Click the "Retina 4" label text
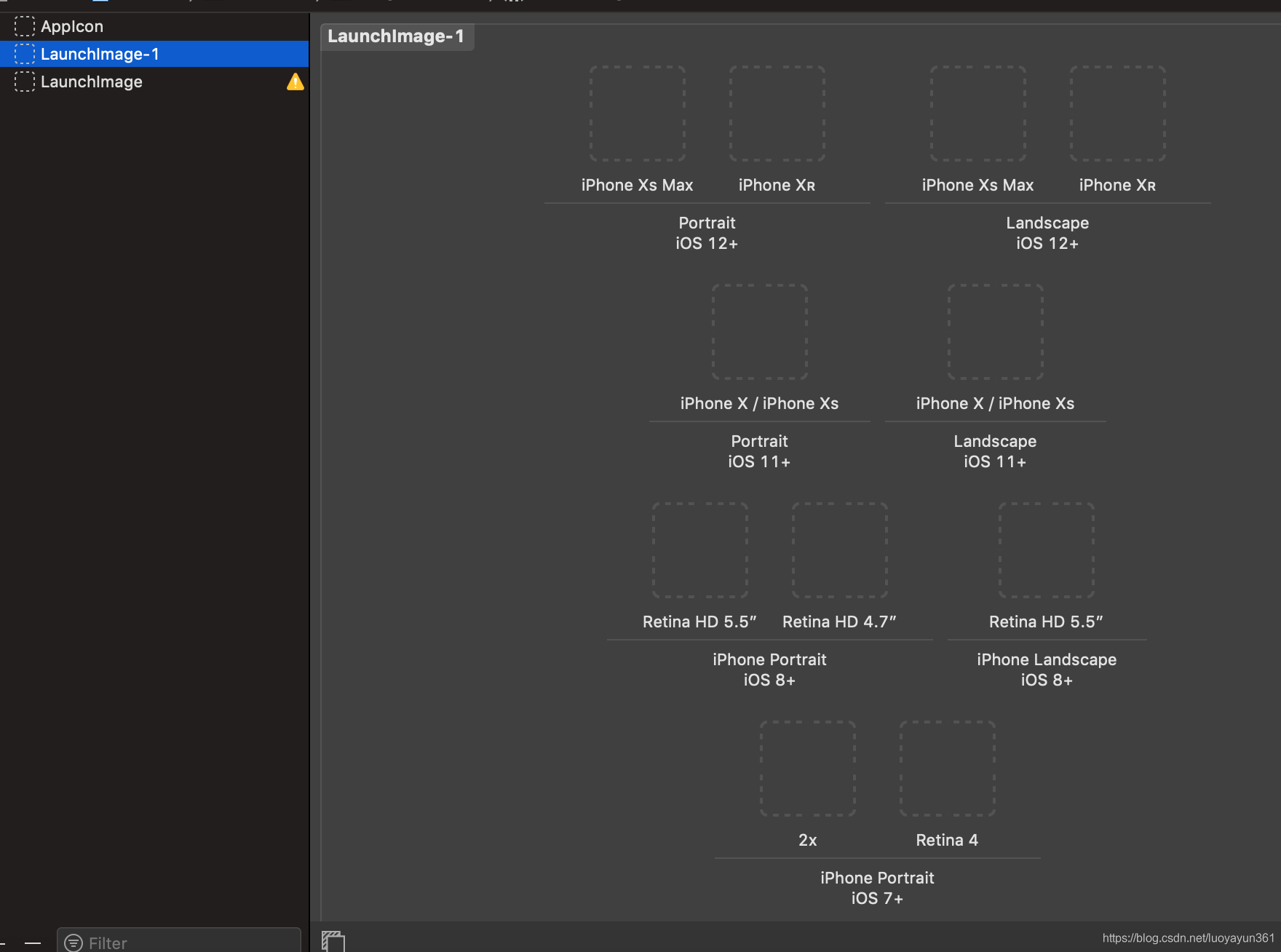The width and height of the screenshot is (1281, 952). (x=948, y=840)
